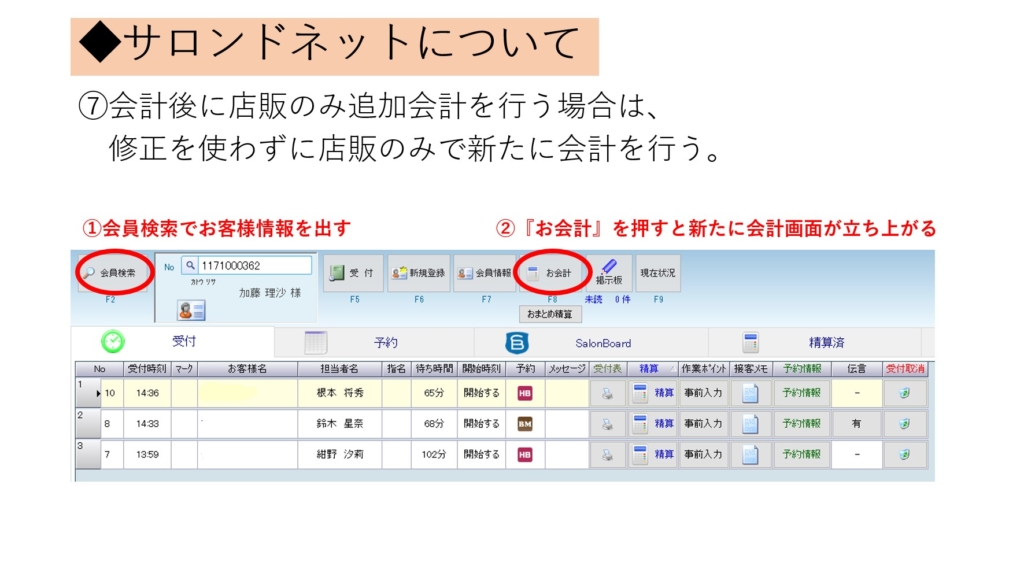Click 精算 calculator for 紺野 汐莉 row

tap(652, 455)
